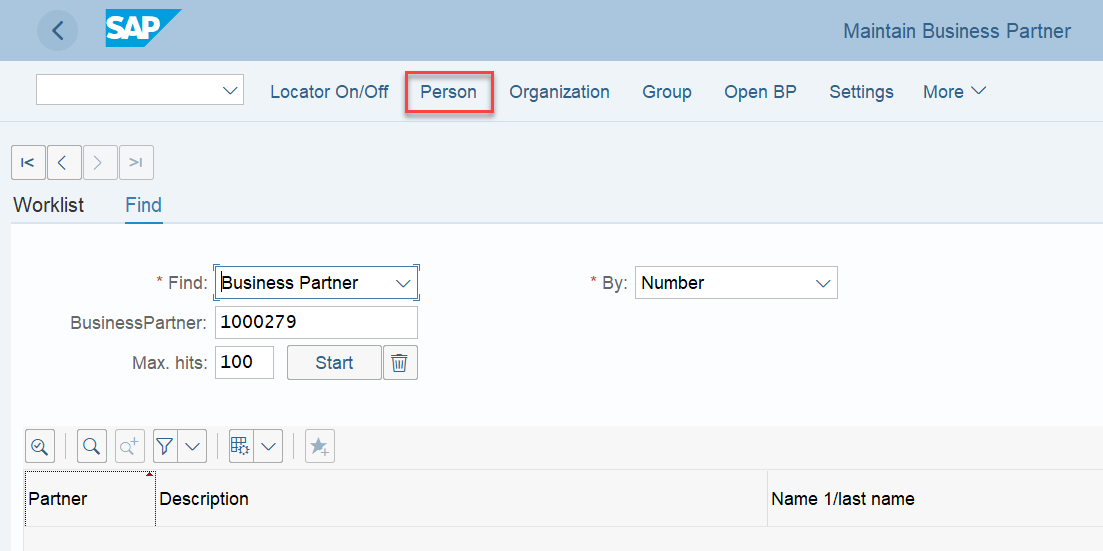Click the layout settings grid icon
1103x551 pixels.
[x=241, y=446]
